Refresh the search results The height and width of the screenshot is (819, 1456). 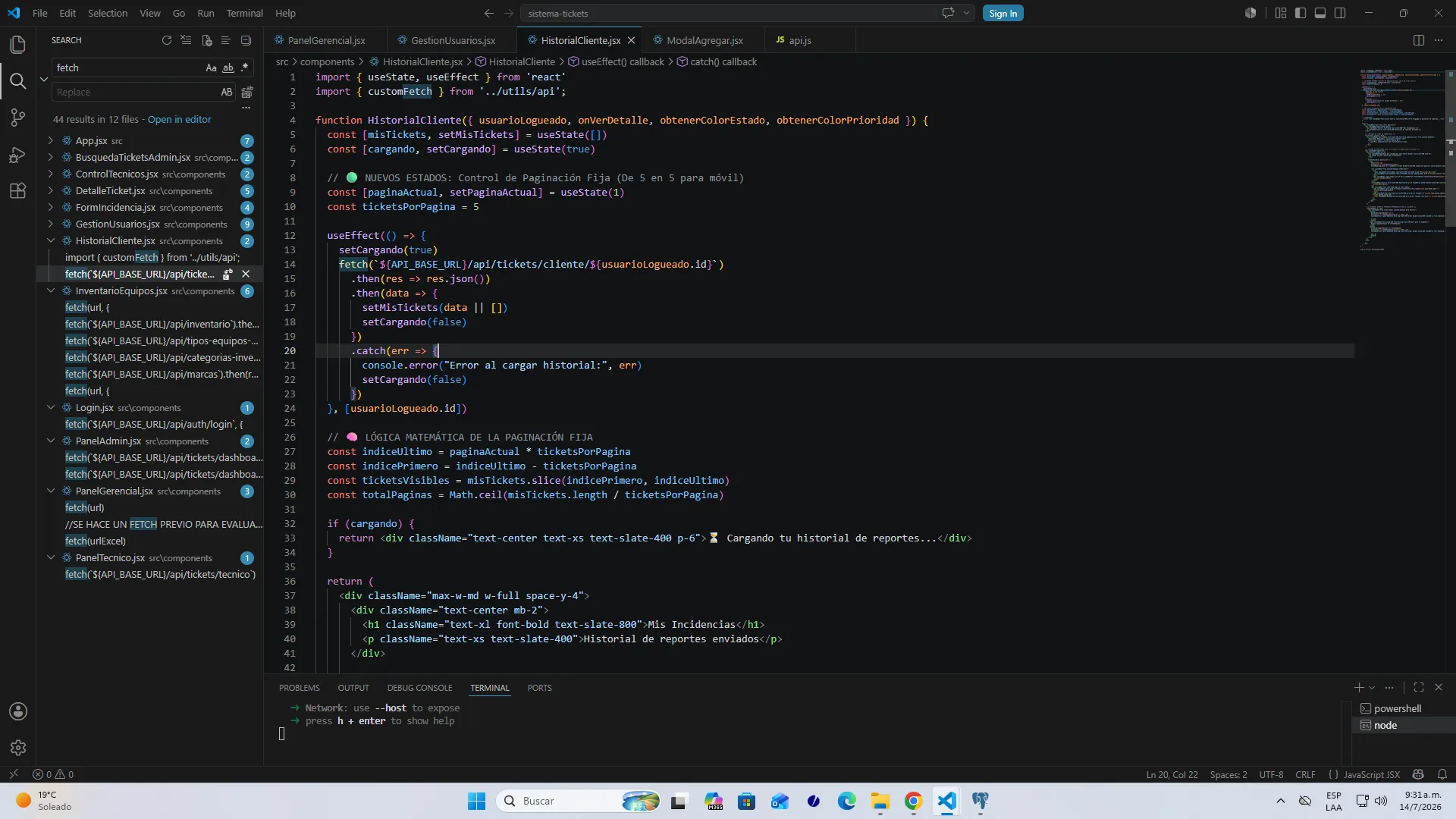click(167, 40)
